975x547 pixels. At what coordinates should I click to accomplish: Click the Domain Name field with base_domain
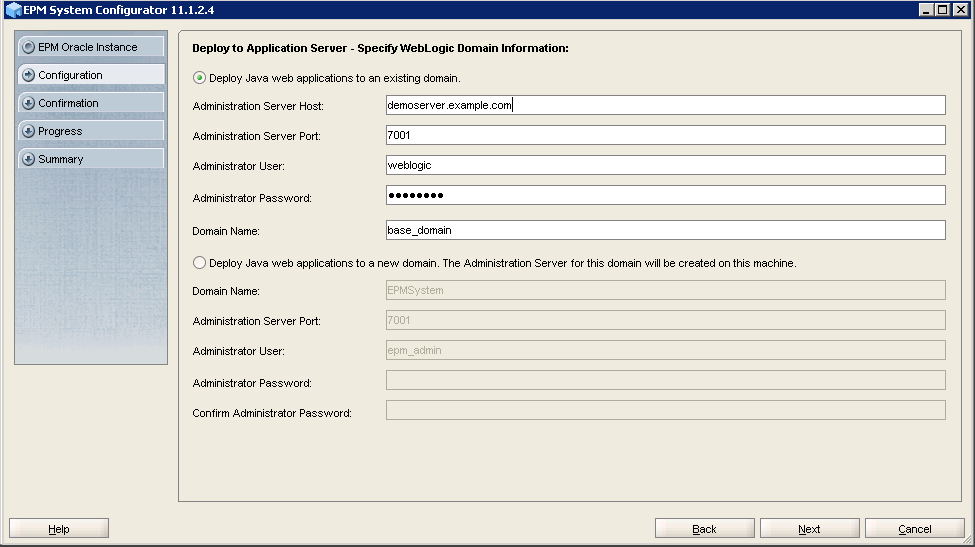coord(665,230)
